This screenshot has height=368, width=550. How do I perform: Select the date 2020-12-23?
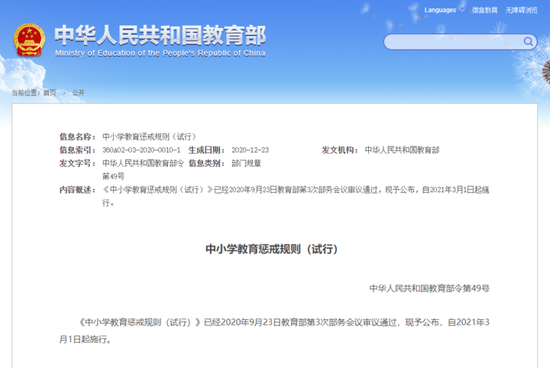click(250, 150)
